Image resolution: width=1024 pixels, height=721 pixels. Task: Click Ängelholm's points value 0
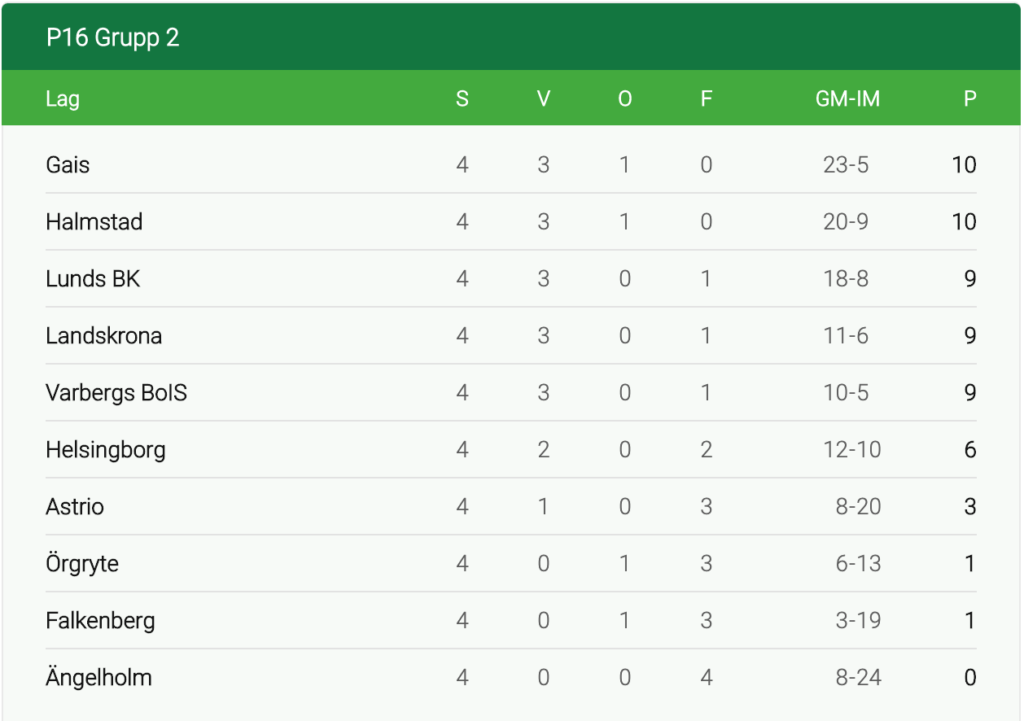tap(970, 678)
